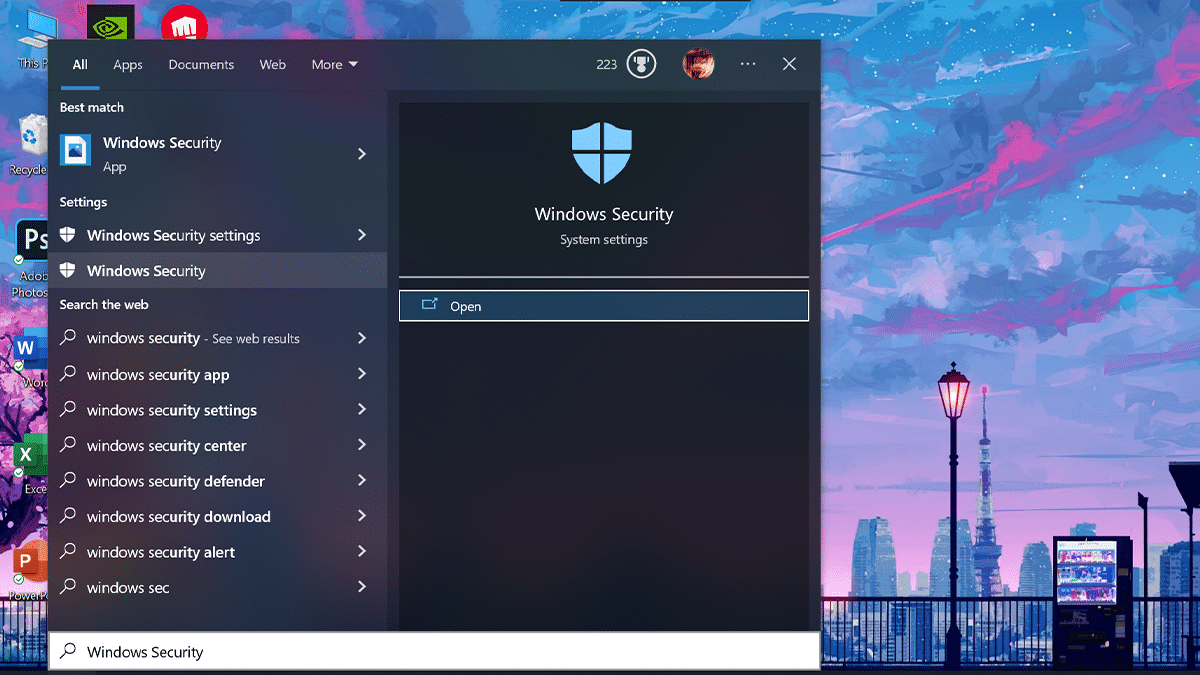1200x675 pixels.
Task: Expand the Windows Security app best-match arrow
Action: pyautogui.click(x=362, y=154)
